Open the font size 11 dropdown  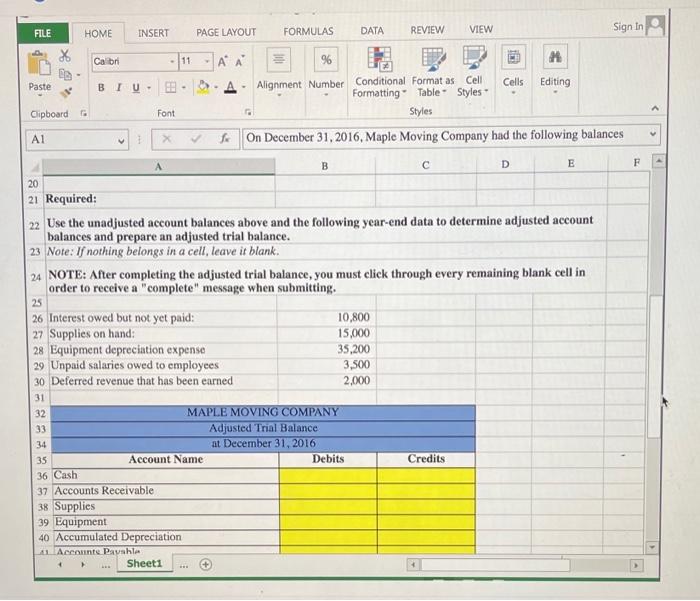[207, 61]
